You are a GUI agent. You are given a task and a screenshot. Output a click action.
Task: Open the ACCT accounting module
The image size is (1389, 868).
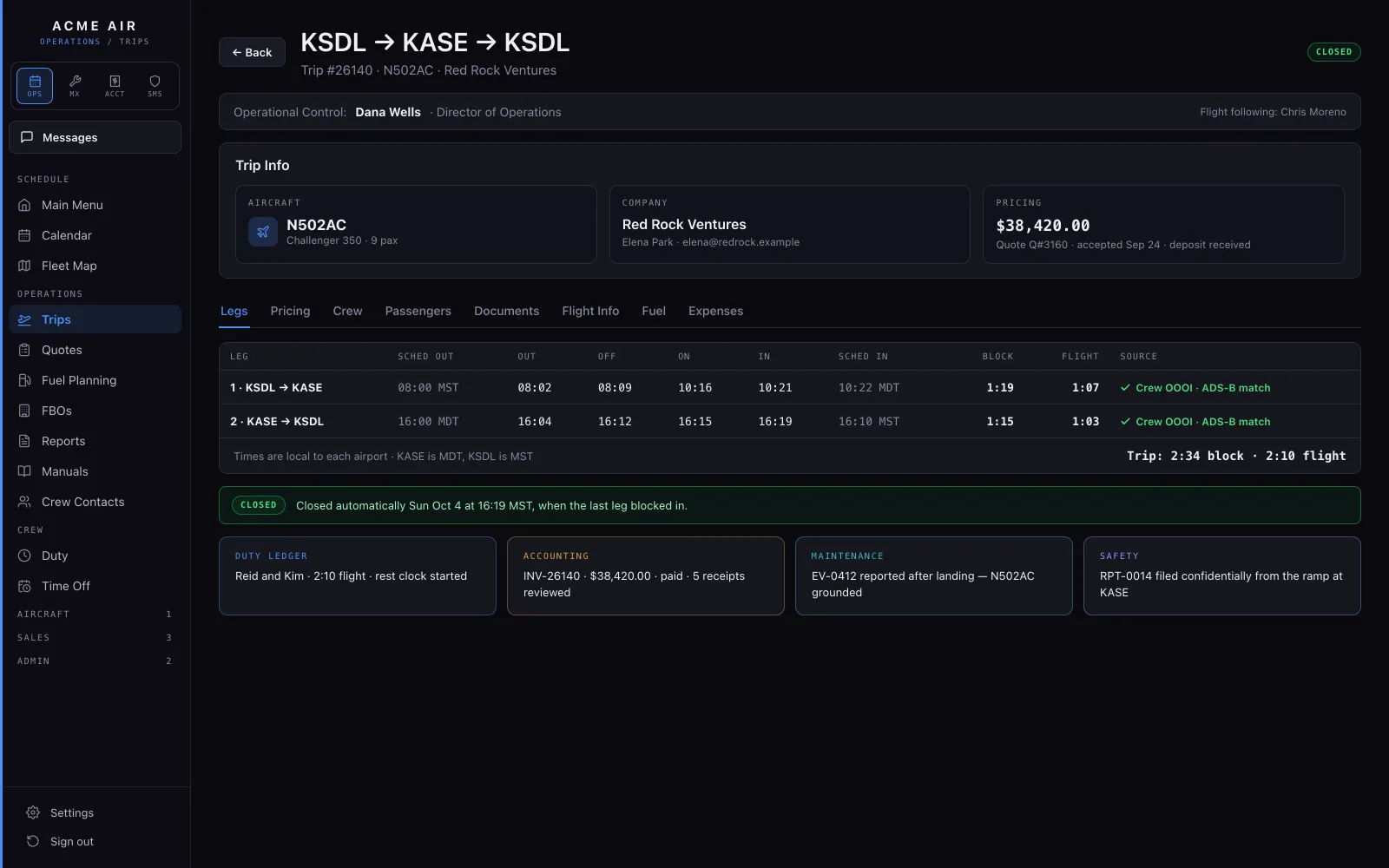coord(115,86)
